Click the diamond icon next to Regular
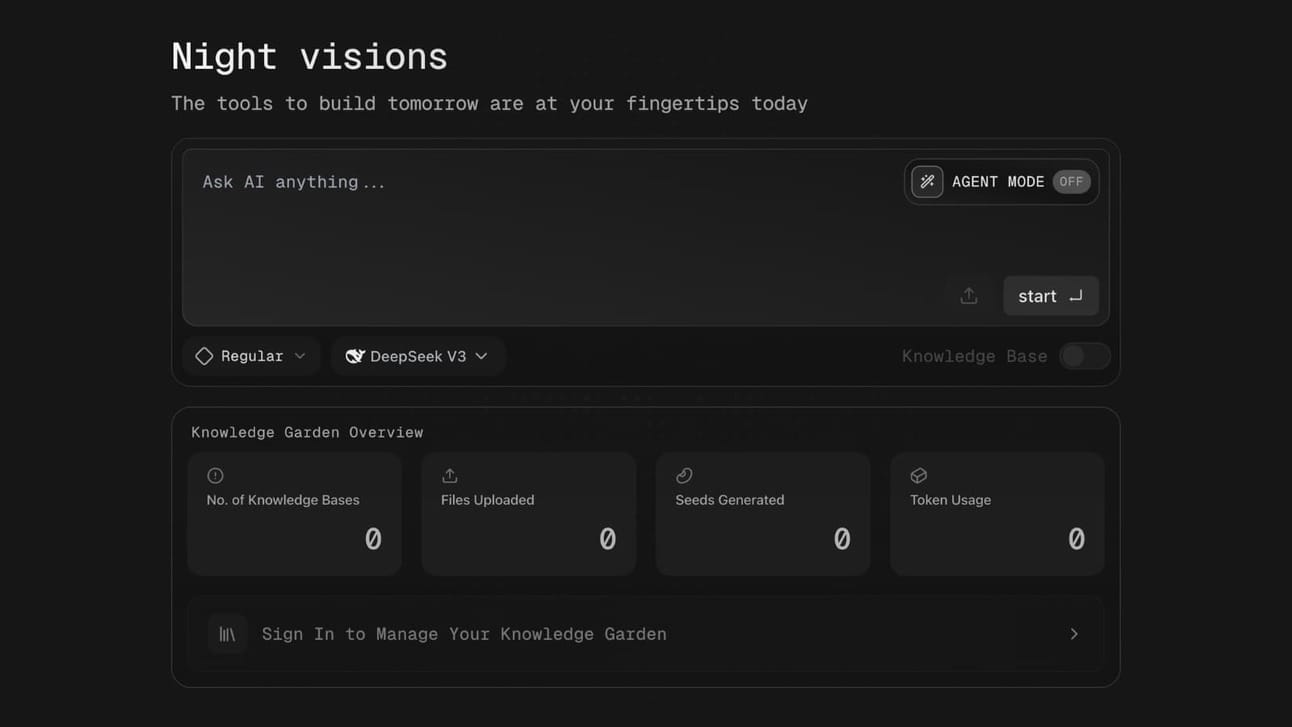 point(204,356)
